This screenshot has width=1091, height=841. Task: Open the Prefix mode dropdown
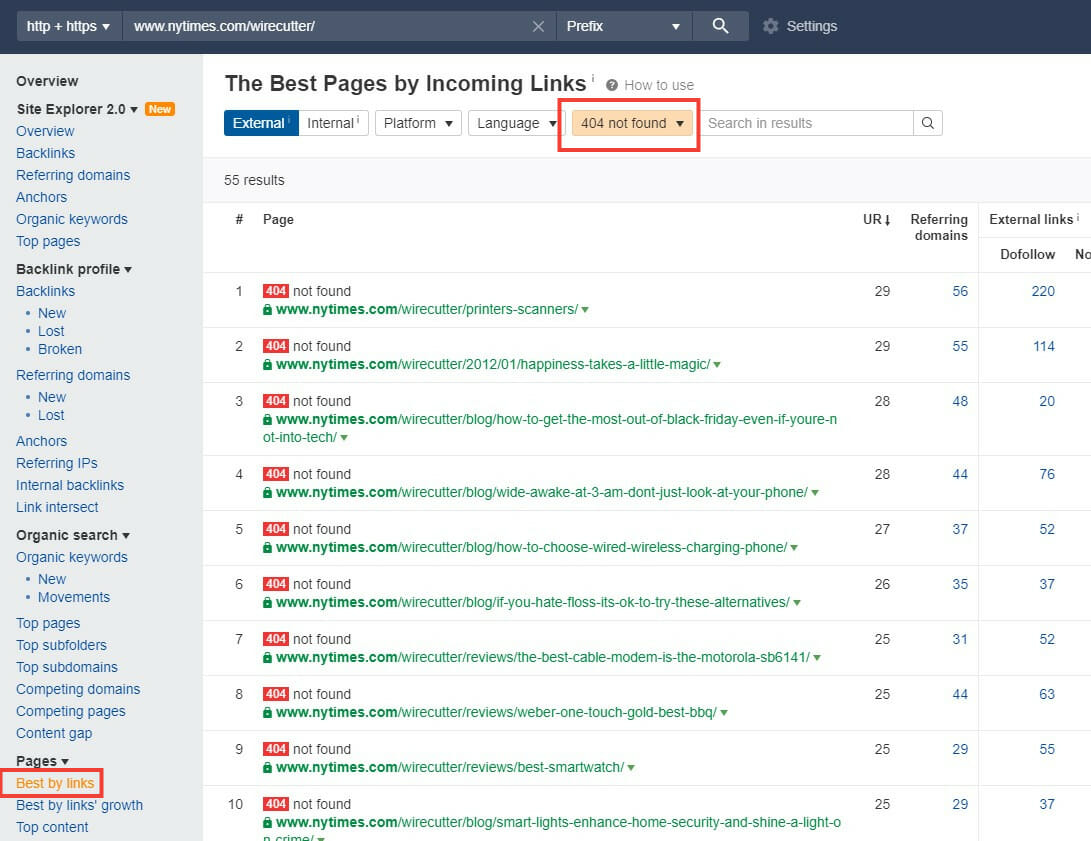click(x=623, y=26)
